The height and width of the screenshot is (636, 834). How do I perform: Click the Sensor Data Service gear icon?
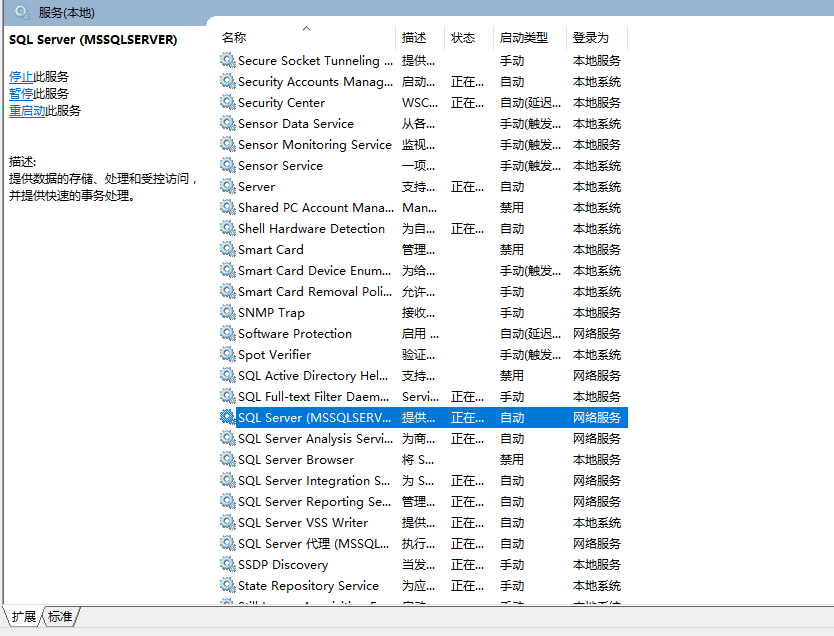pyautogui.click(x=228, y=123)
